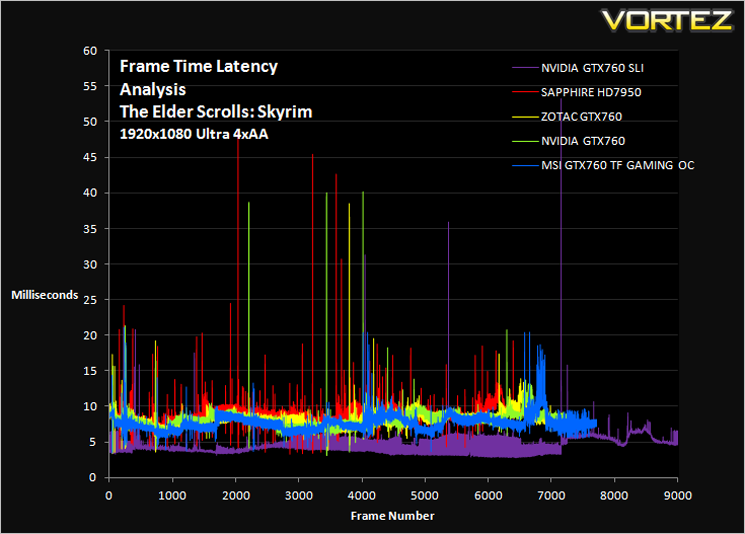Click the green NVIDIA GTX760 legend line

coord(525,141)
